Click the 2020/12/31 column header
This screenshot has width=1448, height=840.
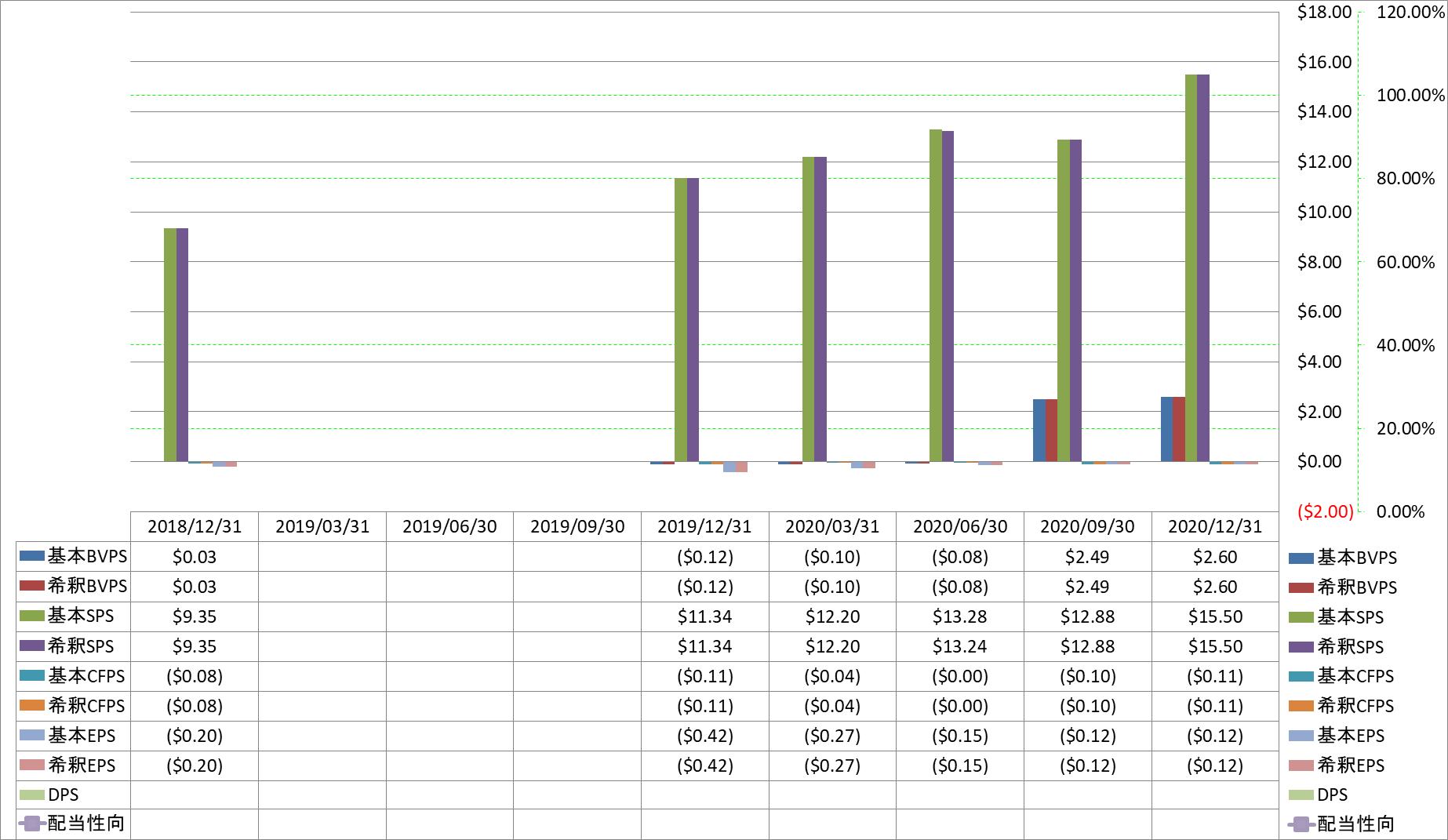pyautogui.click(x=1215, y=526)
